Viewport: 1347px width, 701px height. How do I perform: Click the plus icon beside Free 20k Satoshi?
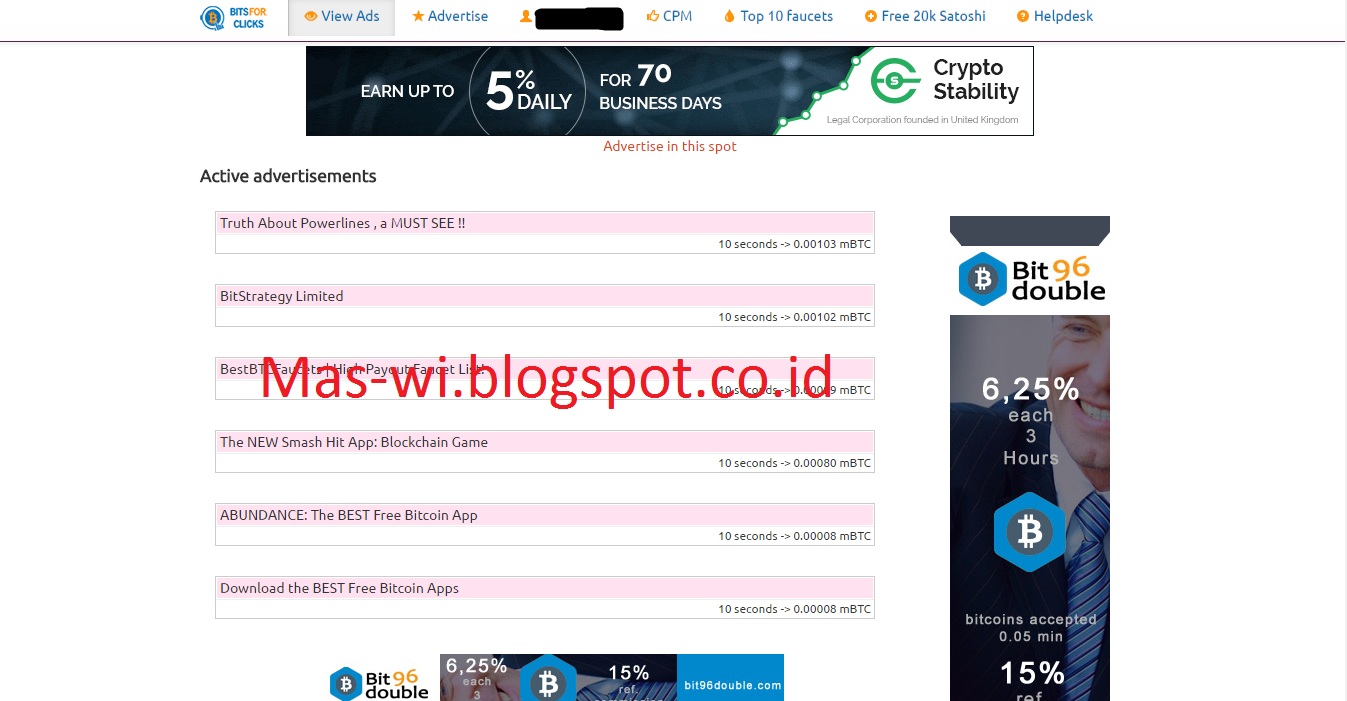[871, 16]
